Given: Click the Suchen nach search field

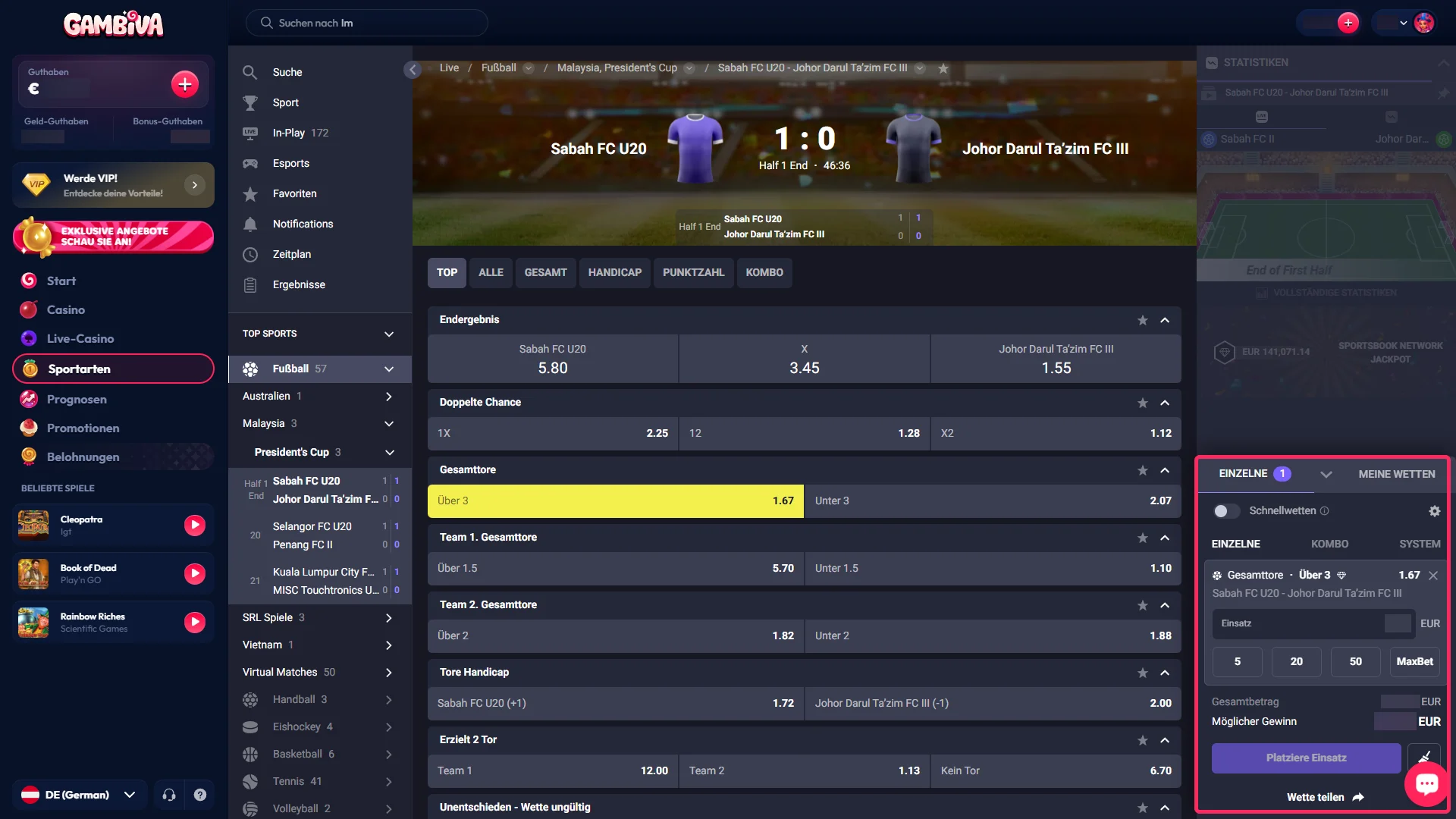Looking at the screenshot, I should coord(367,23).
